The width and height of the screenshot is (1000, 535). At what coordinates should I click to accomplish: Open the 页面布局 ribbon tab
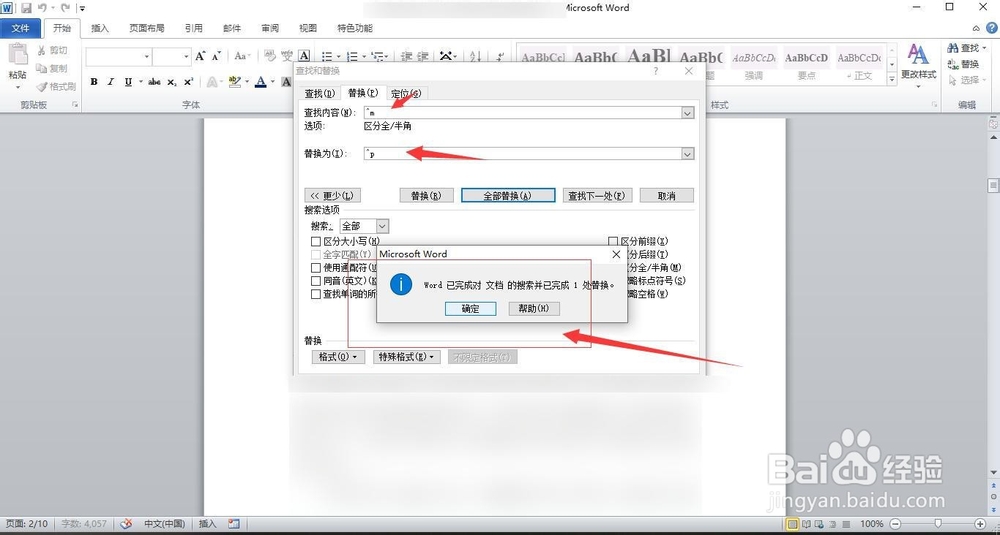pos(147,28)
